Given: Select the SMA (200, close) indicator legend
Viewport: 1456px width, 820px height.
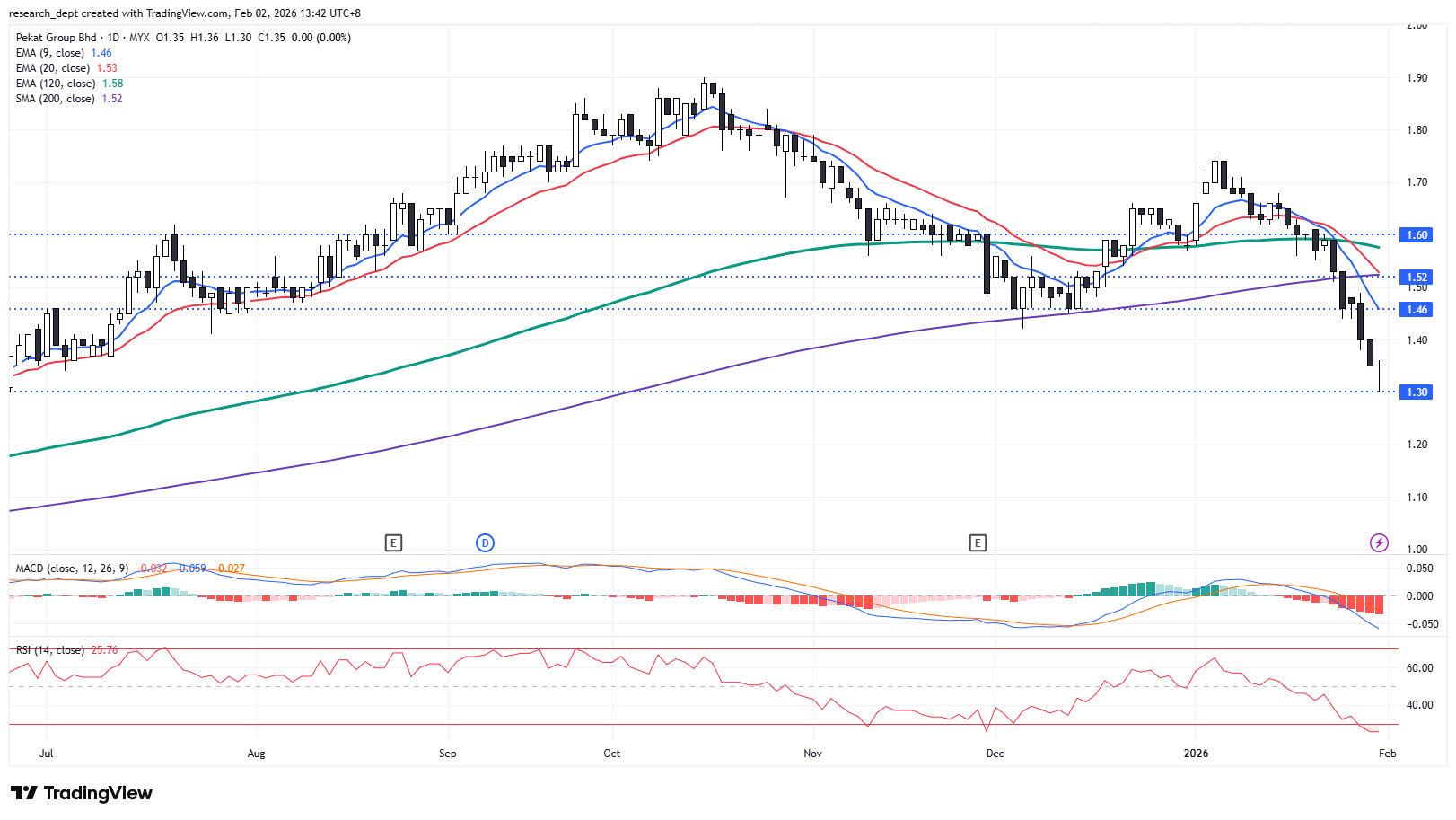Looking at the screenshot, I should coord(55,99).
